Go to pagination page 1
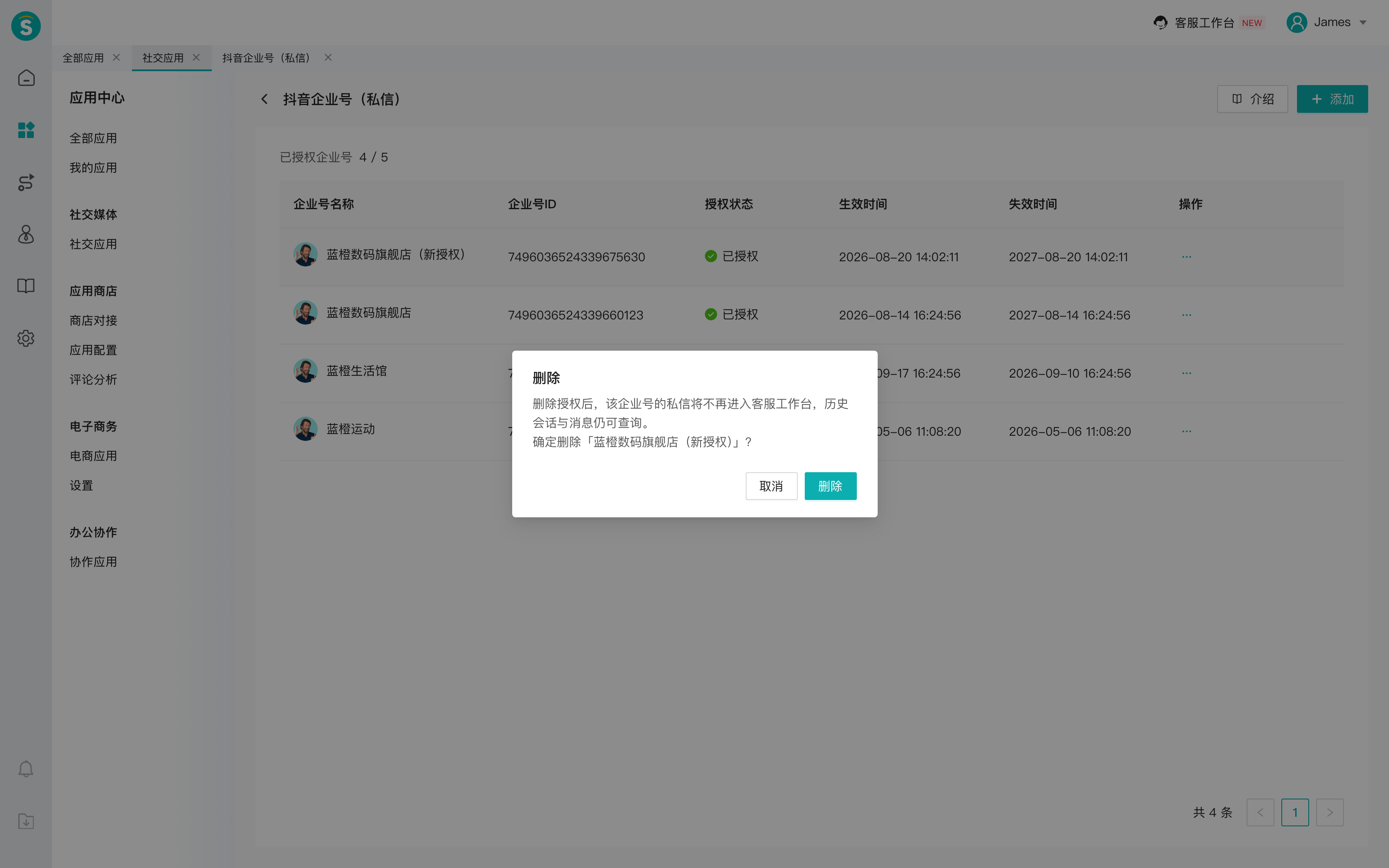The width and height of the screenshot is (1389, 868). point(1295,812)
